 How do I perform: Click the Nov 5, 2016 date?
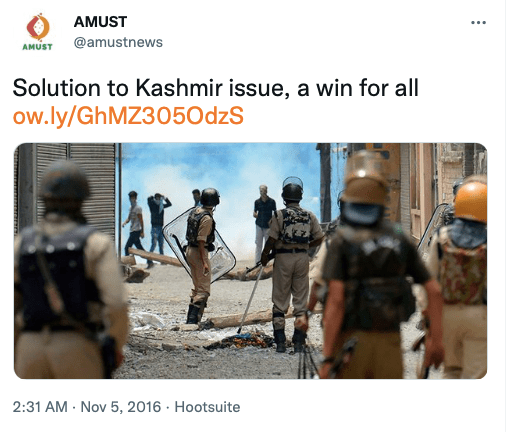121,407
